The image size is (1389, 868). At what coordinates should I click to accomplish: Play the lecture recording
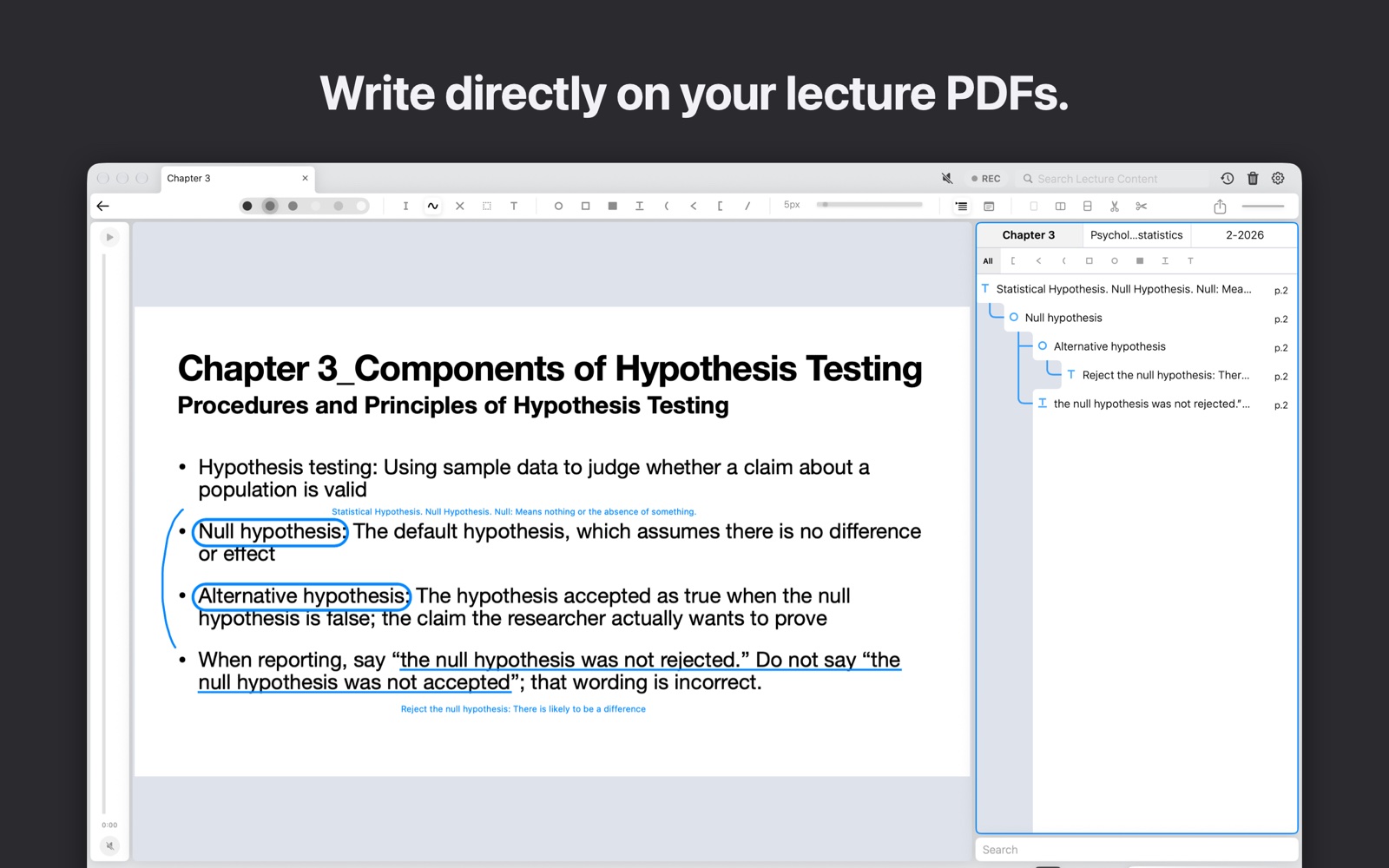[x=109, y=237]
